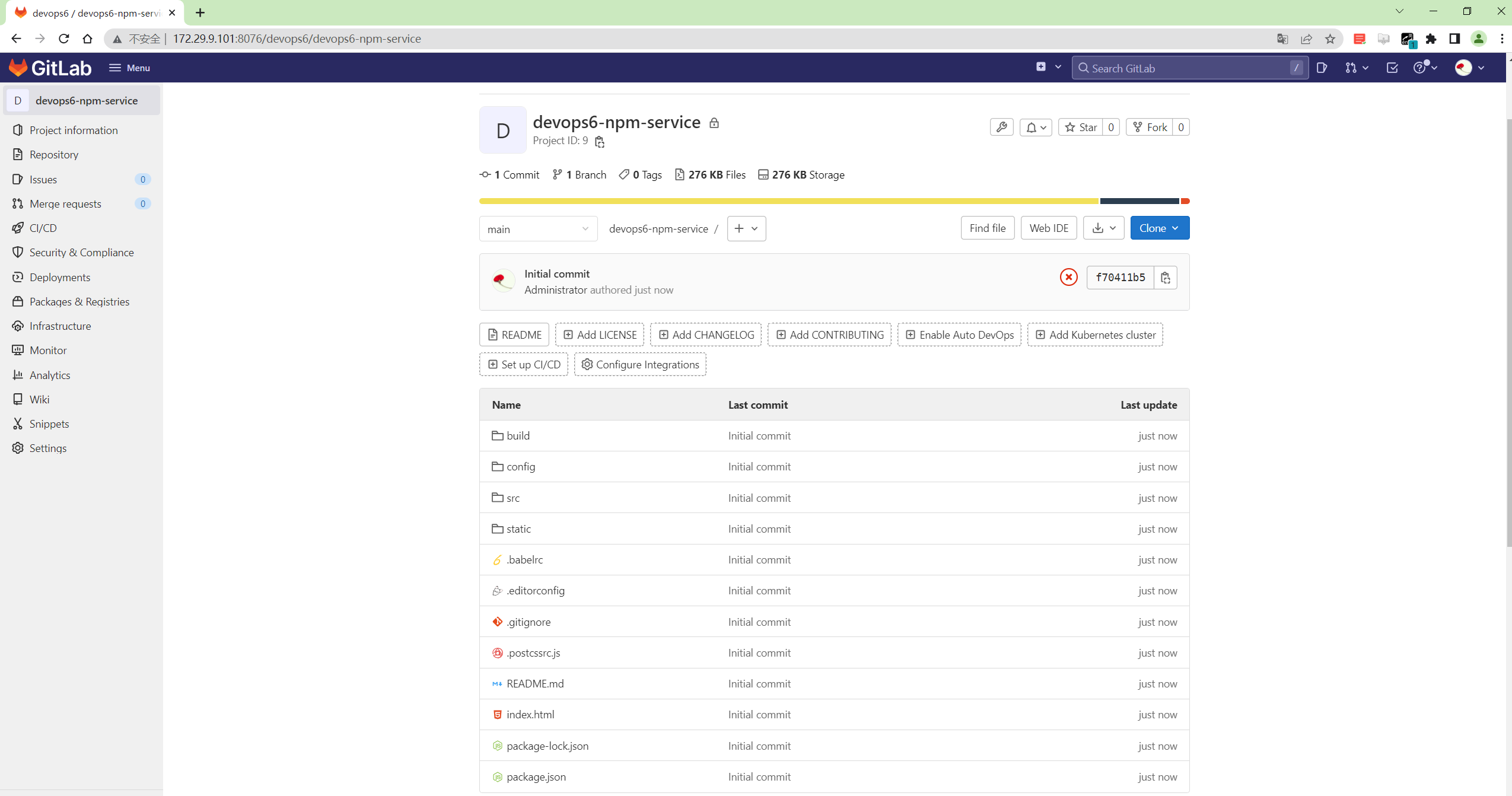Click the failed pipeline status icon

point(1068,277)
